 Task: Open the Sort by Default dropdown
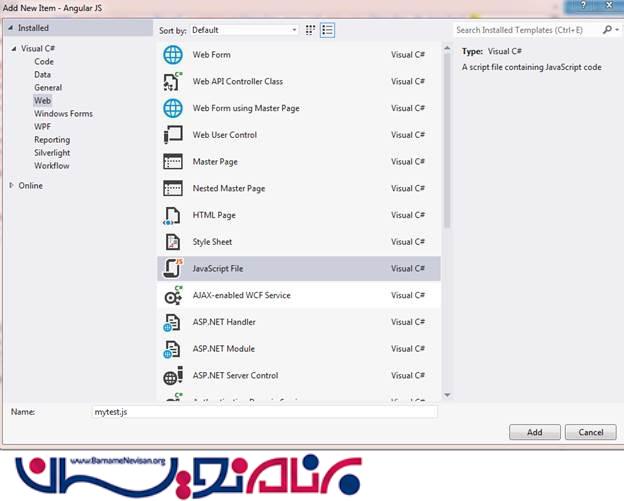click(244, 30)
